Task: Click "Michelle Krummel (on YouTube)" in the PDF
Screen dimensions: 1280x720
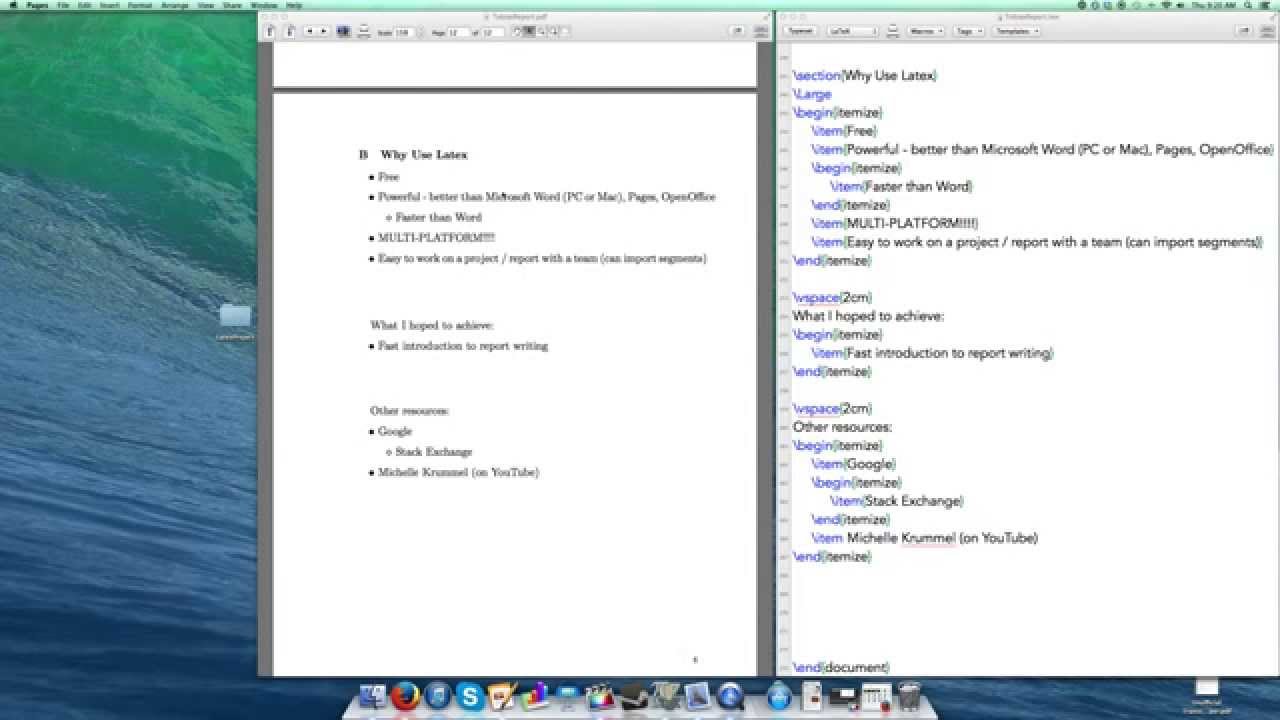Action: (x=458, y=472)
